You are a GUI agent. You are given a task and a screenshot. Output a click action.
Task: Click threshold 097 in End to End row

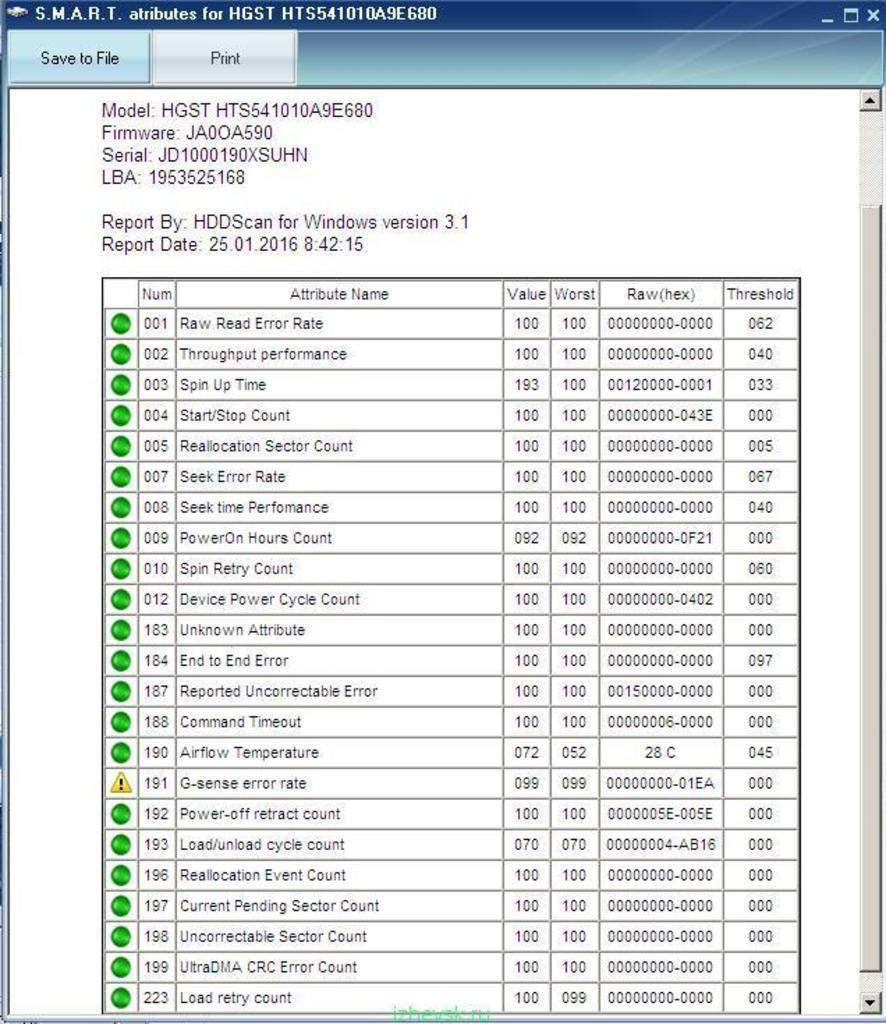pos(760,661)
